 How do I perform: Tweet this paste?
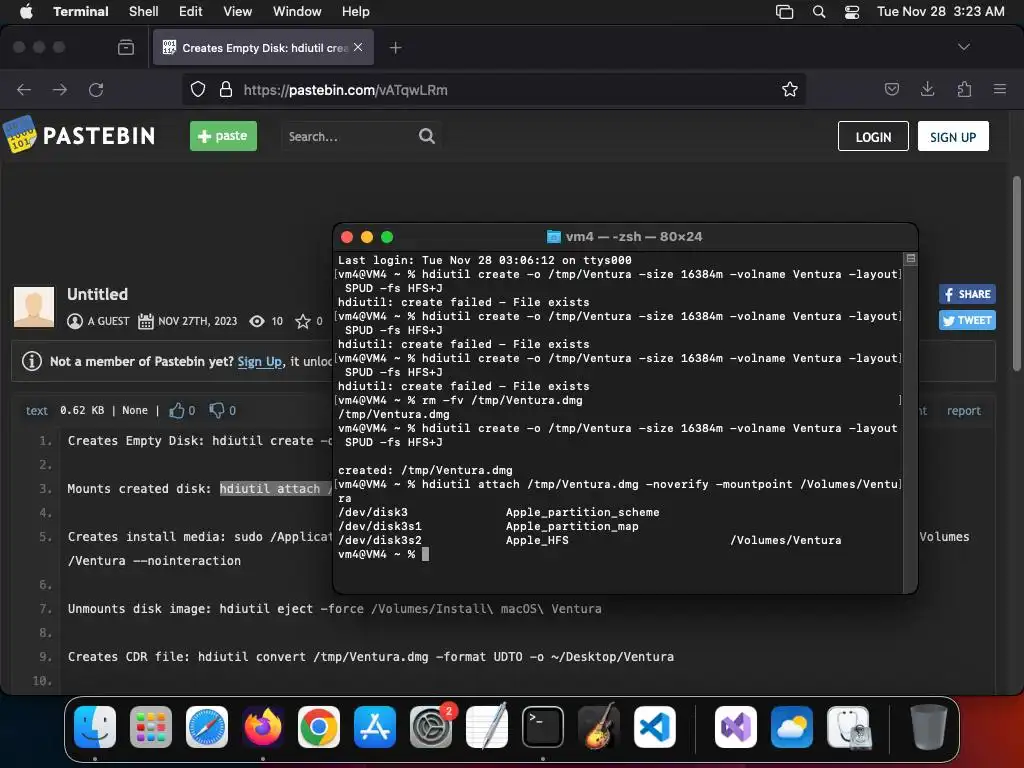pyautogui.click(x=967, y=320)
